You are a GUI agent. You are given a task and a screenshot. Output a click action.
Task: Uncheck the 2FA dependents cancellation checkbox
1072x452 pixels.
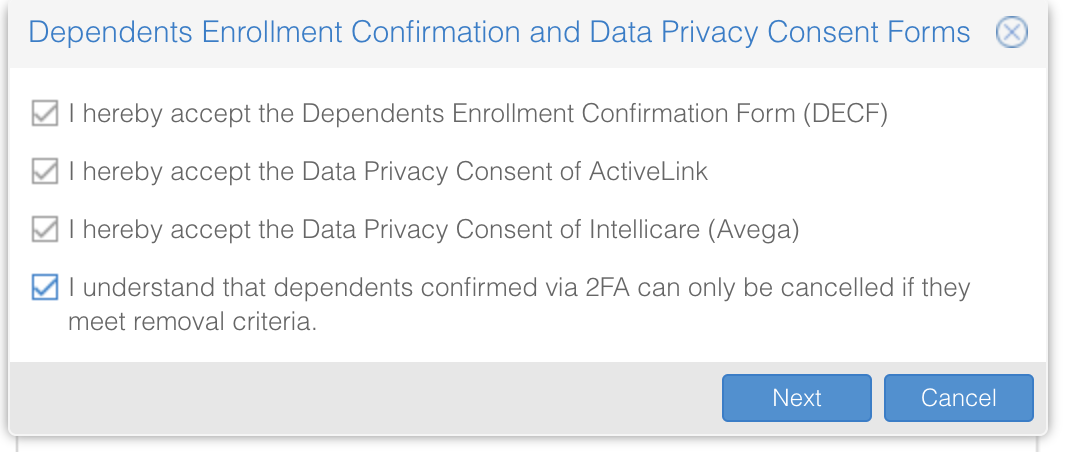coord(45,289)
